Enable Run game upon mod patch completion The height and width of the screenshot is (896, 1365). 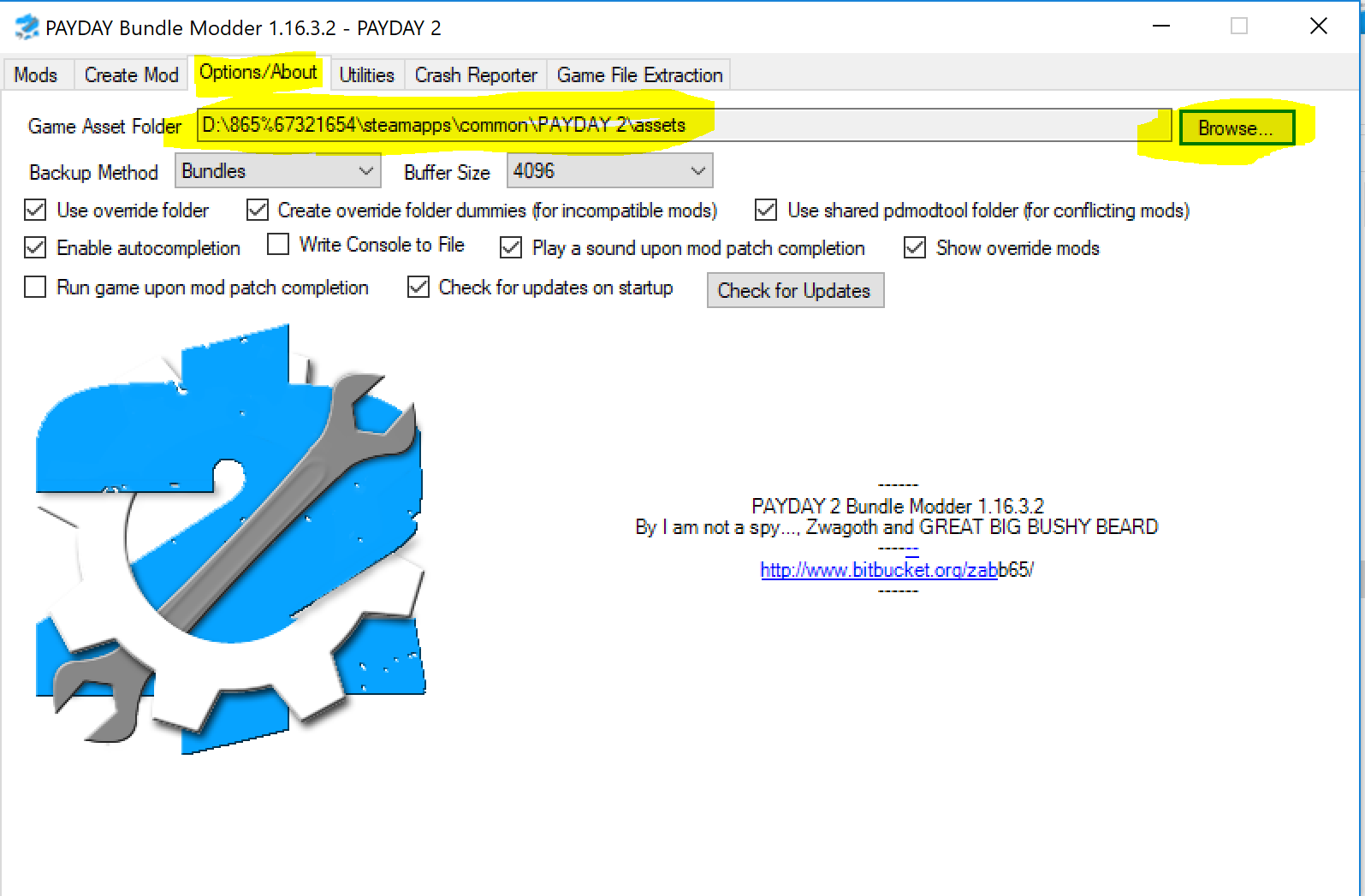point(35,288)
